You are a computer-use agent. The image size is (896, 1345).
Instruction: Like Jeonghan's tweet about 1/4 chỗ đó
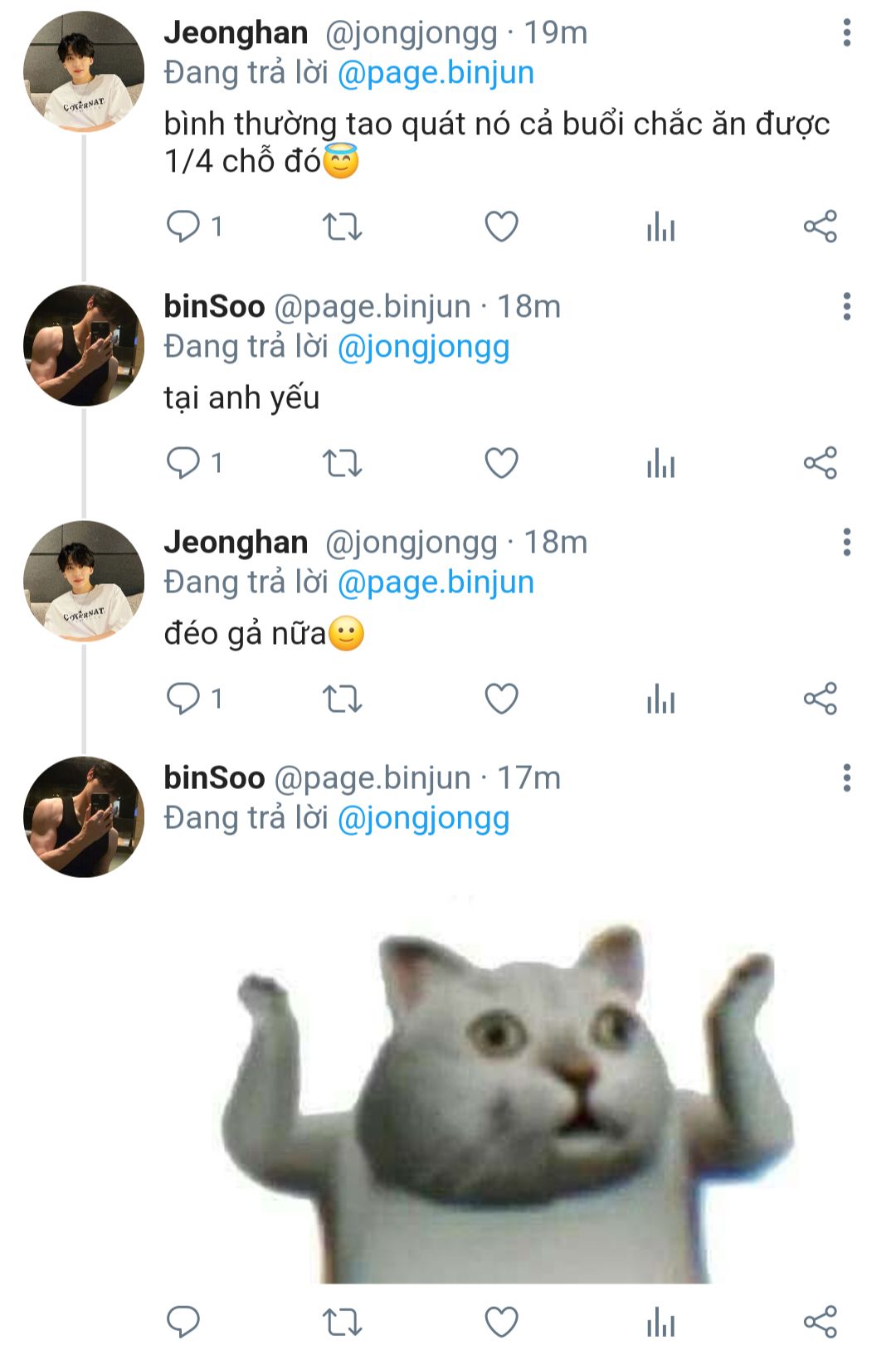pyautogui.click(x=501, y=226)
